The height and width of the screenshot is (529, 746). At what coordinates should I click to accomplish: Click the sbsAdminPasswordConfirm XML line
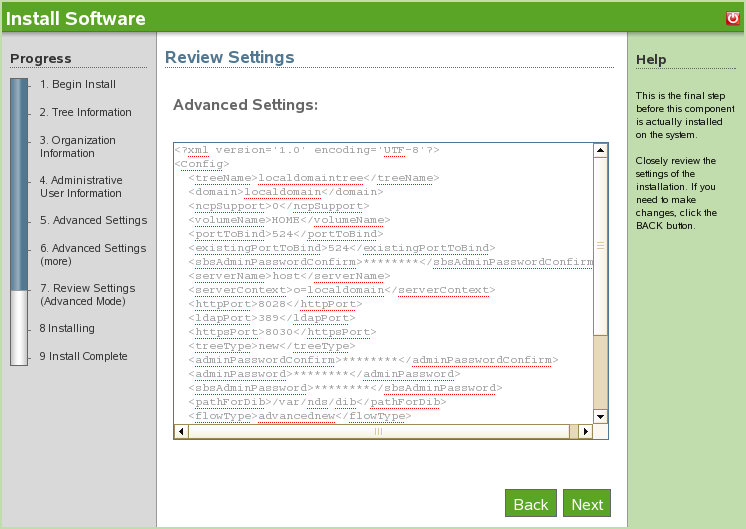391,262
